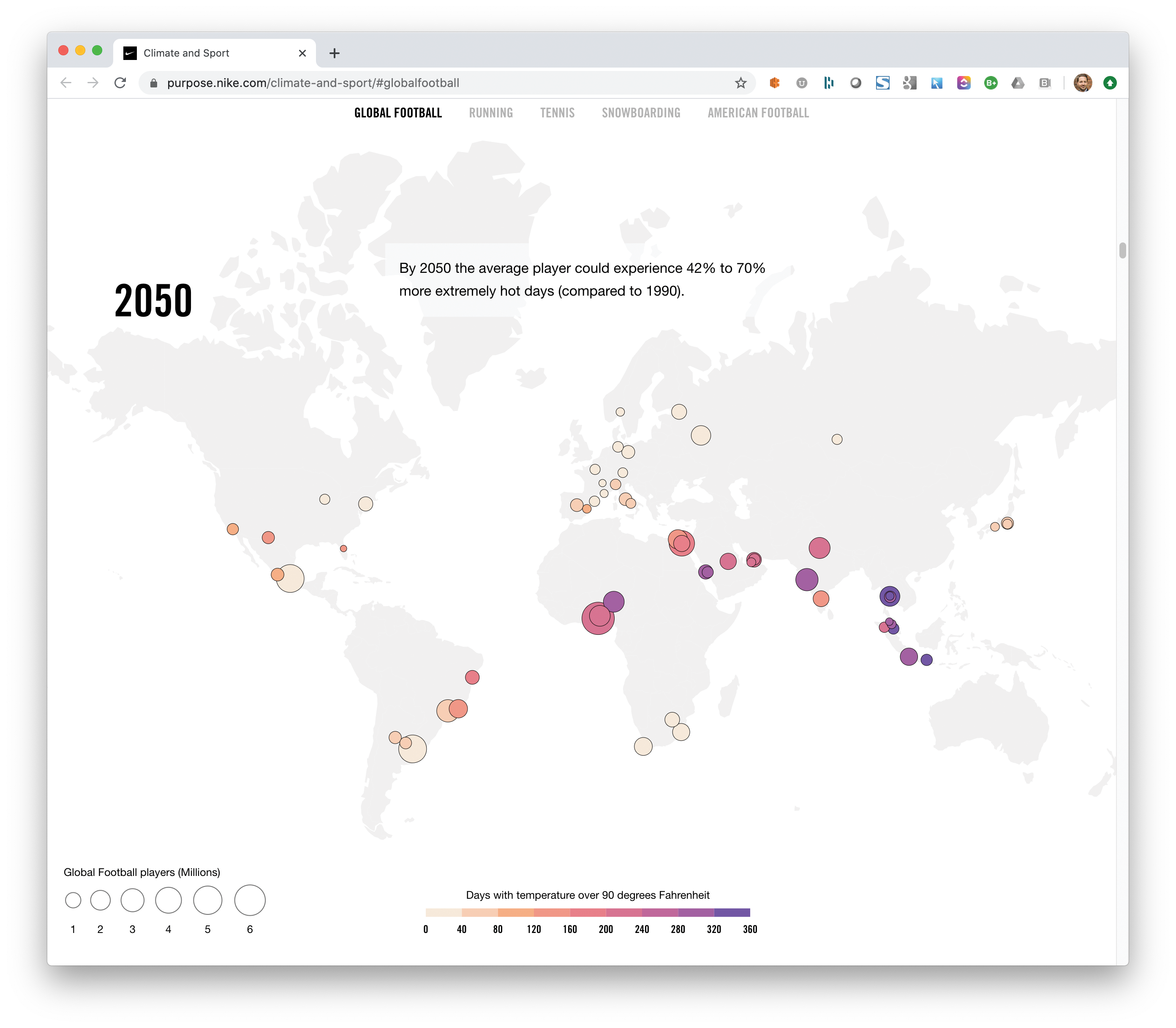
Task: Click the green update arrow icon
Action: point(1110,83)
